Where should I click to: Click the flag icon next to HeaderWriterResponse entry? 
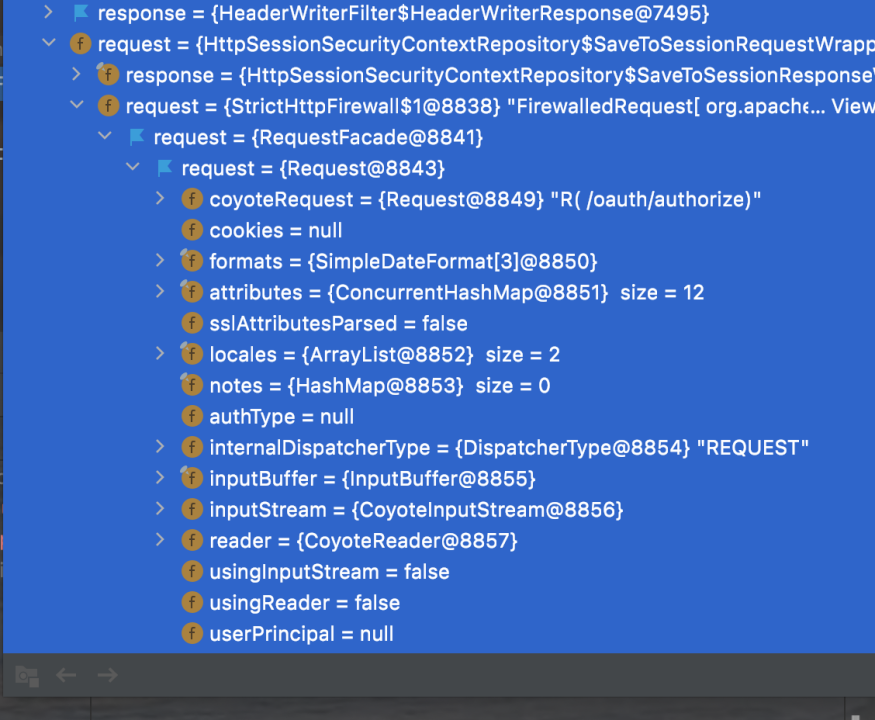82,13
